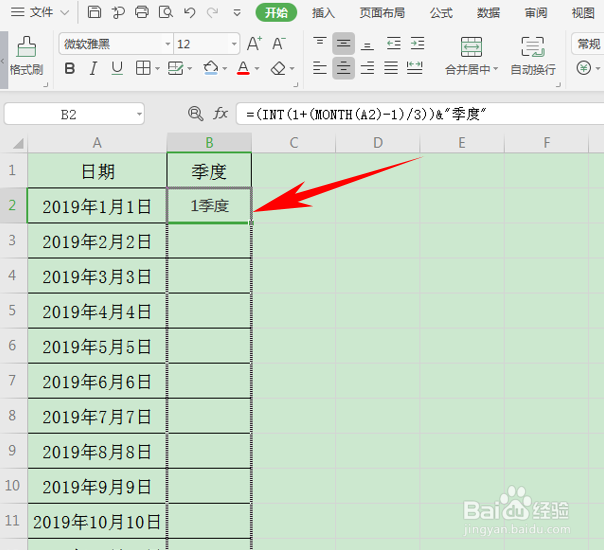This screenshot has height=550, width=604.
Task: Open the 文件 menu
Action: (x=40, y=12)
